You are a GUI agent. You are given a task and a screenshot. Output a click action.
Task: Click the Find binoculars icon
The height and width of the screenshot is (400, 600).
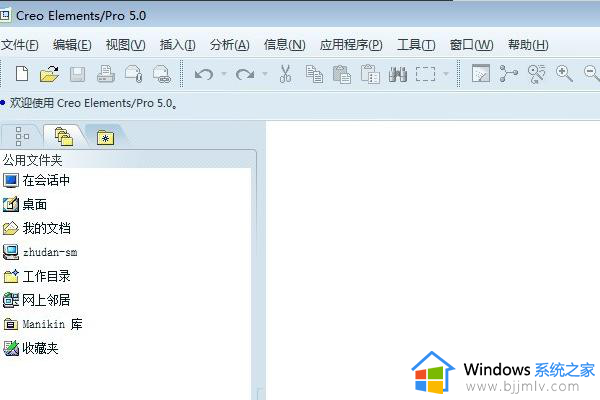coord(398,74)
